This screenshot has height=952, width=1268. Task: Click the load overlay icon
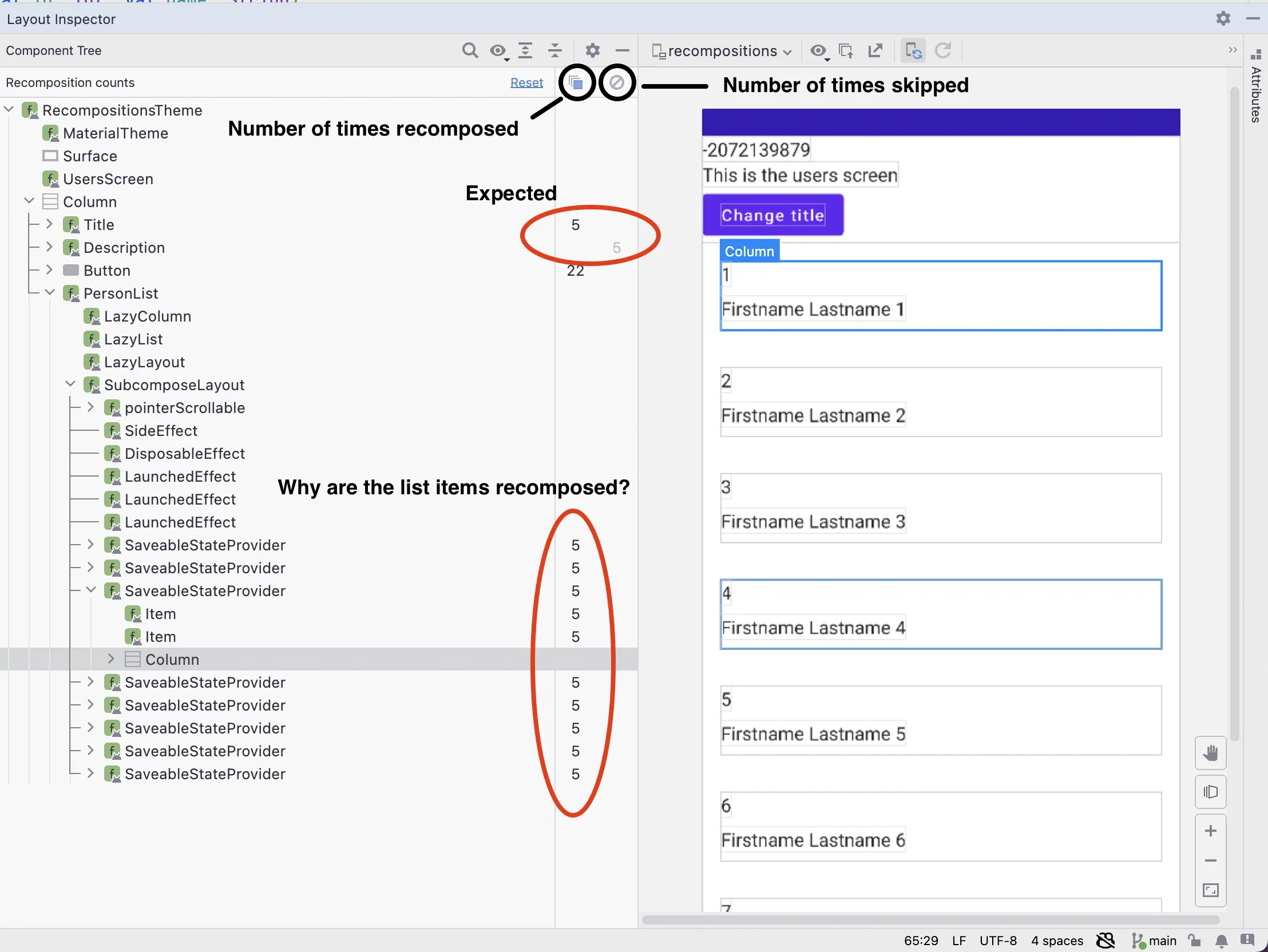846,51
